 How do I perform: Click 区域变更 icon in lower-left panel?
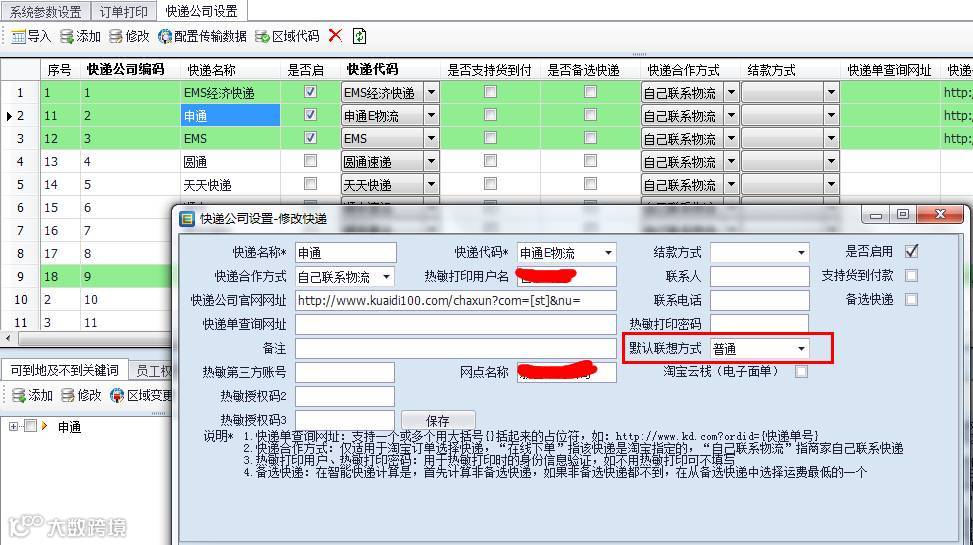(x=117, y=395)
